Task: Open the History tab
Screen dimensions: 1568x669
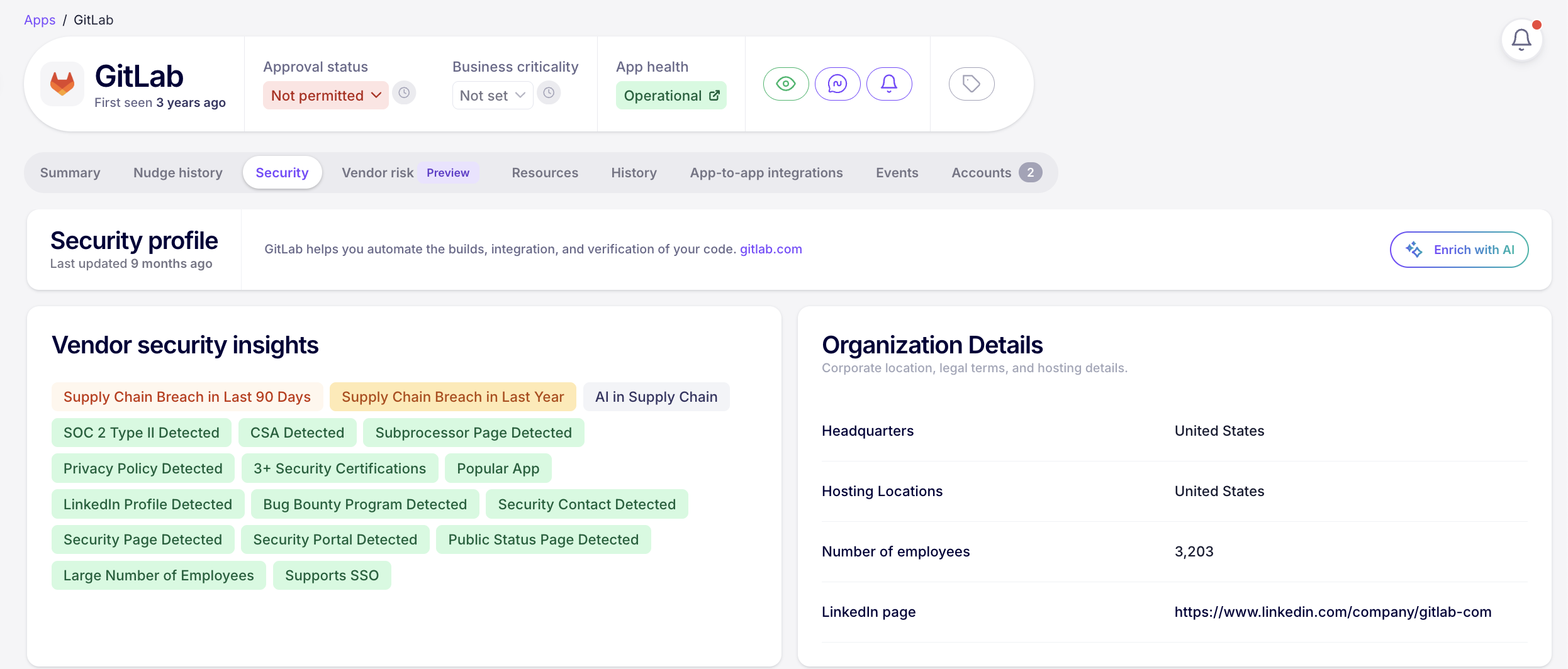Action: 634,173
